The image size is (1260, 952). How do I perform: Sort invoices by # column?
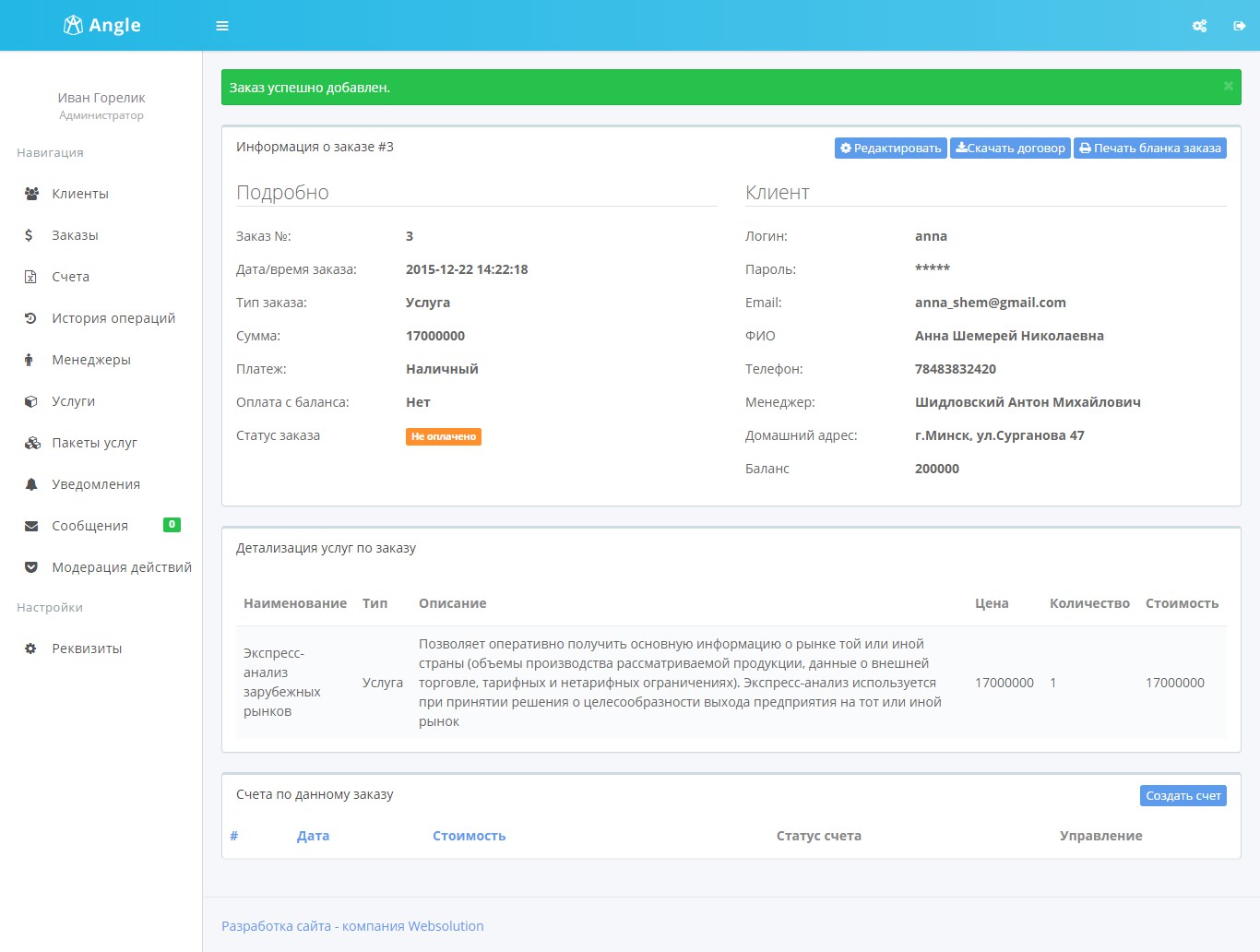pos(234,836)
